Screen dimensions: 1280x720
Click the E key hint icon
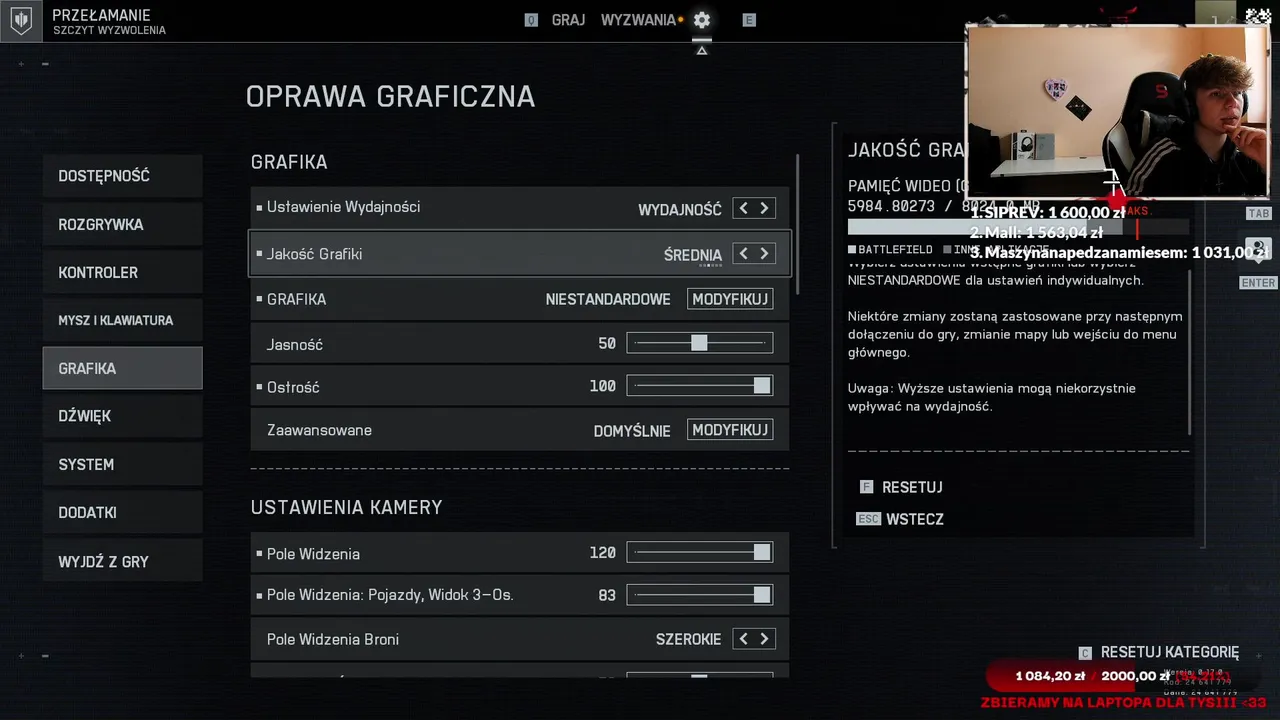749,20
